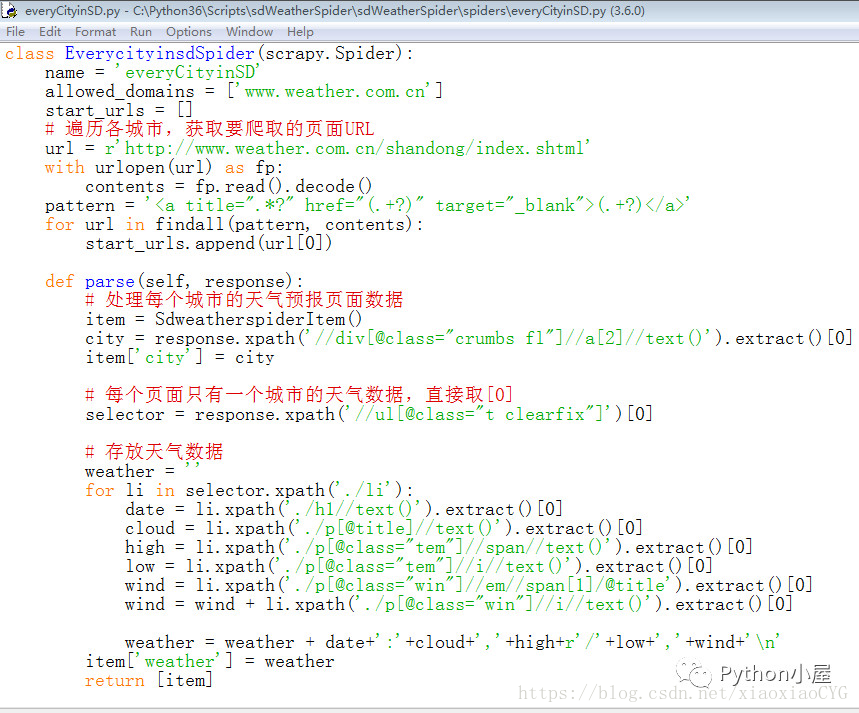Click the fp.read().decode() line
Screen dimensions: 859x713
click(228, 186)
